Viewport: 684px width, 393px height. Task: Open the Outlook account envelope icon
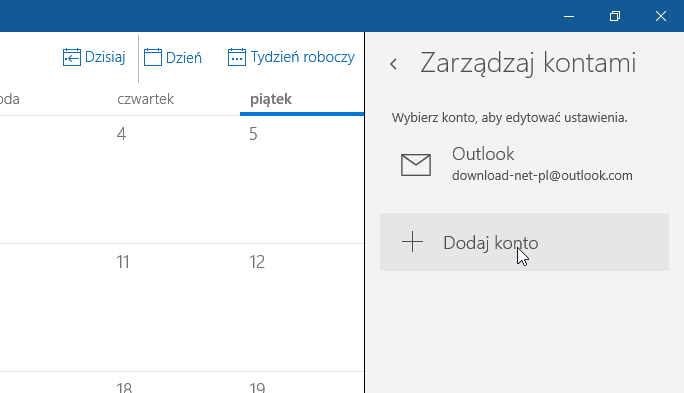416,165
